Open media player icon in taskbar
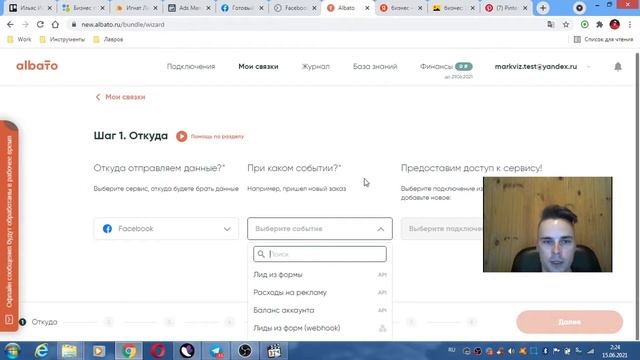This screenshot has height=360, width=640. pyautogui.click(x=99, y=351)
